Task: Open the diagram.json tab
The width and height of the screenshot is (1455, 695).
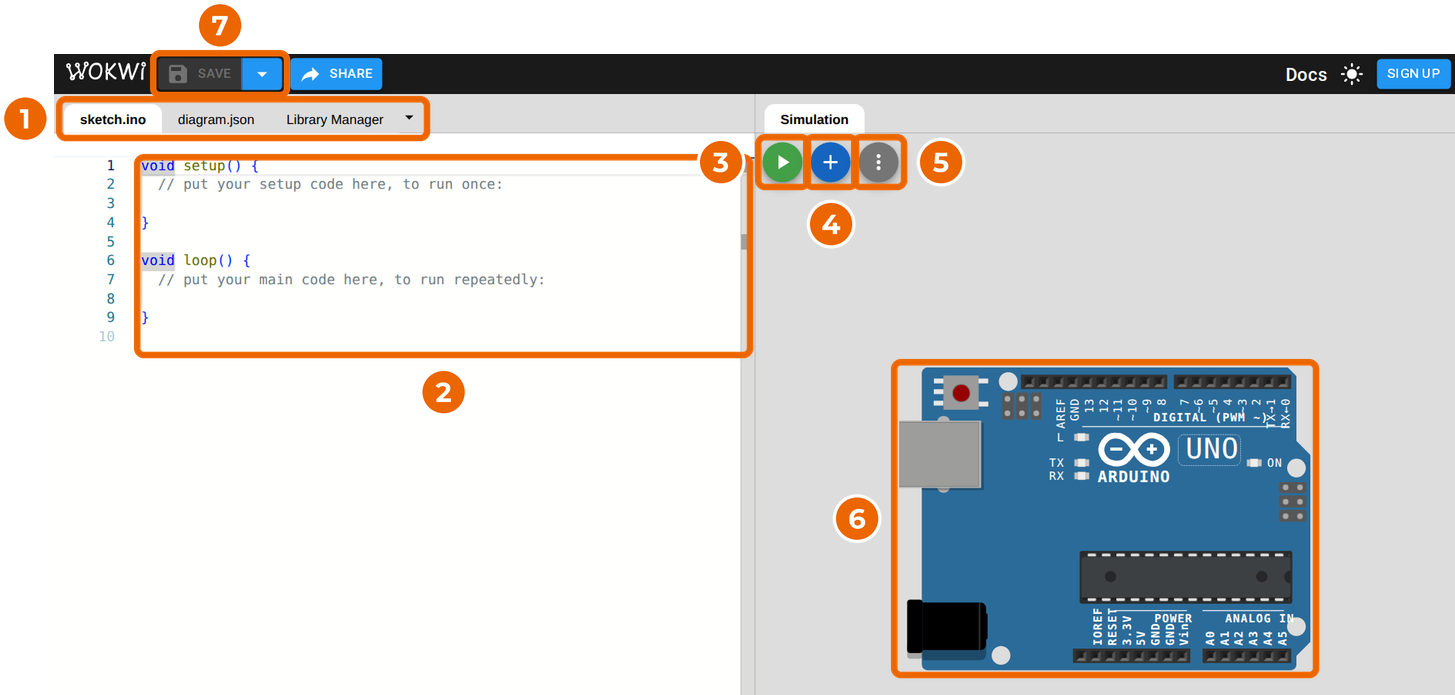Action: pos(216,119)
